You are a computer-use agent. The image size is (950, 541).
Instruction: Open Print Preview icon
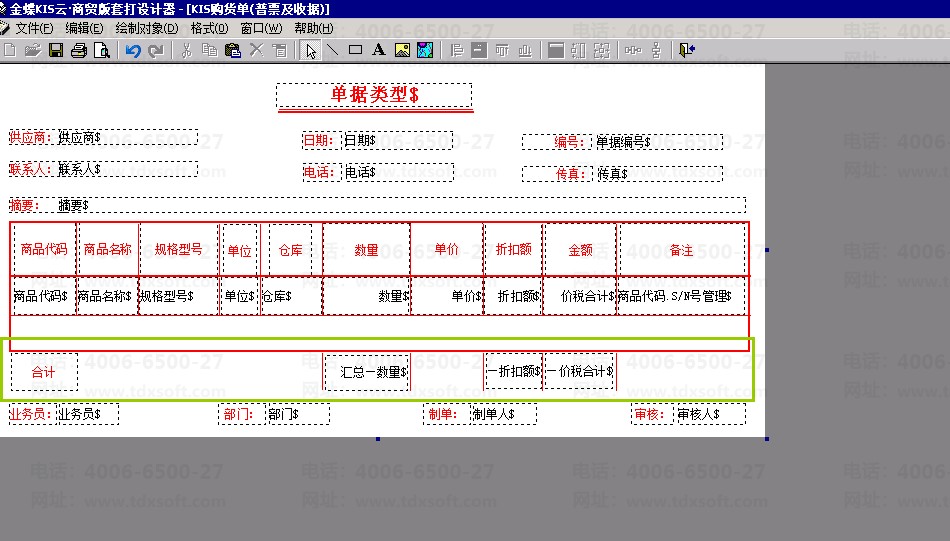[x=102, y=50]
